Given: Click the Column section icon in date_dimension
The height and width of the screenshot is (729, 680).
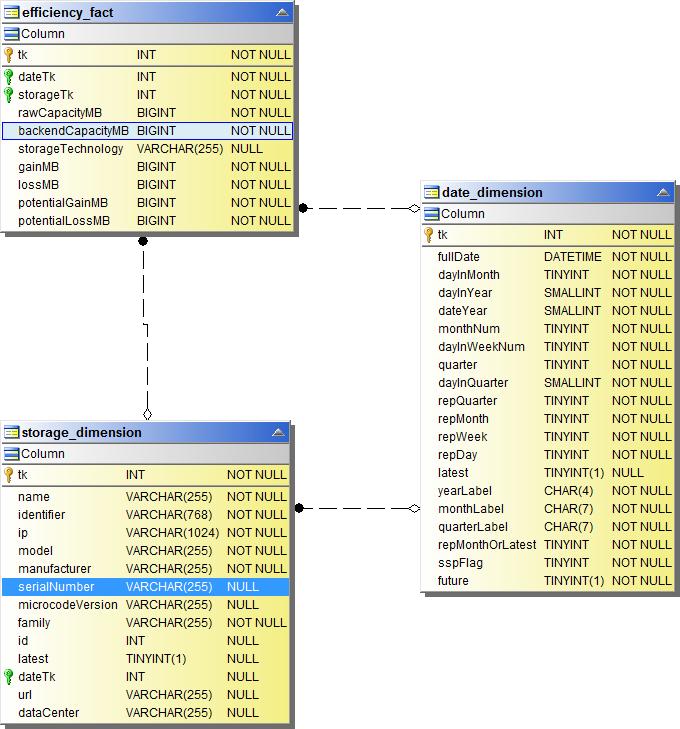Looking at the screenshot, I should click(x=431, y=214).
